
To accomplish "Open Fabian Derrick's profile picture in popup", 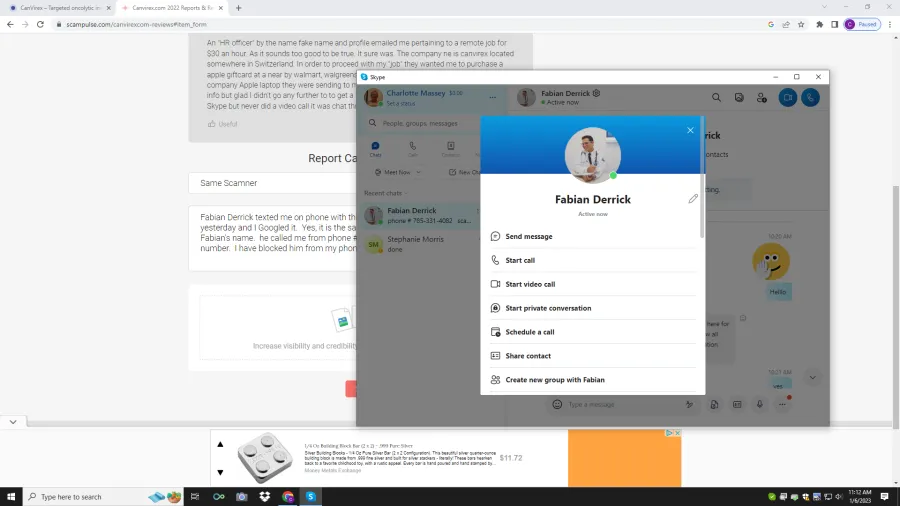I will pyautogui.click(x=592, y=155).
